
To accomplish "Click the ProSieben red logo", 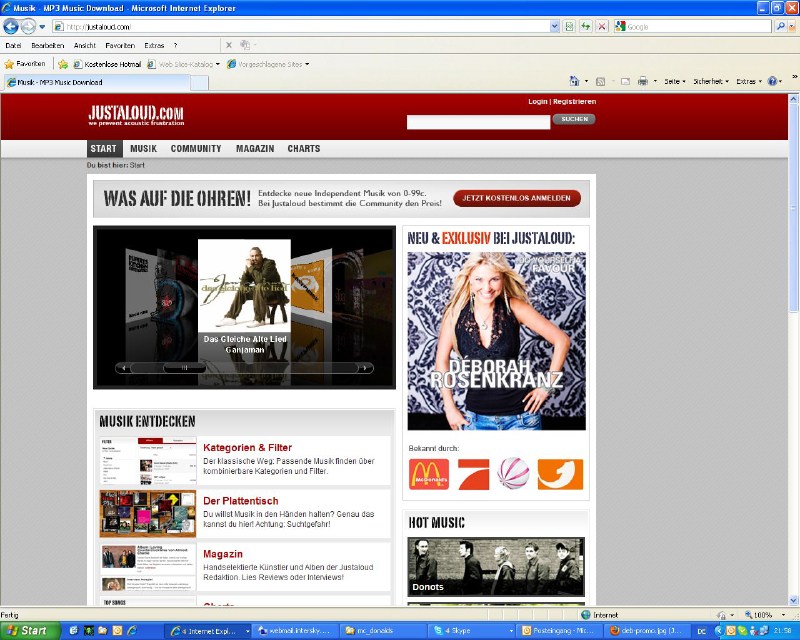I will pos(474,473).
